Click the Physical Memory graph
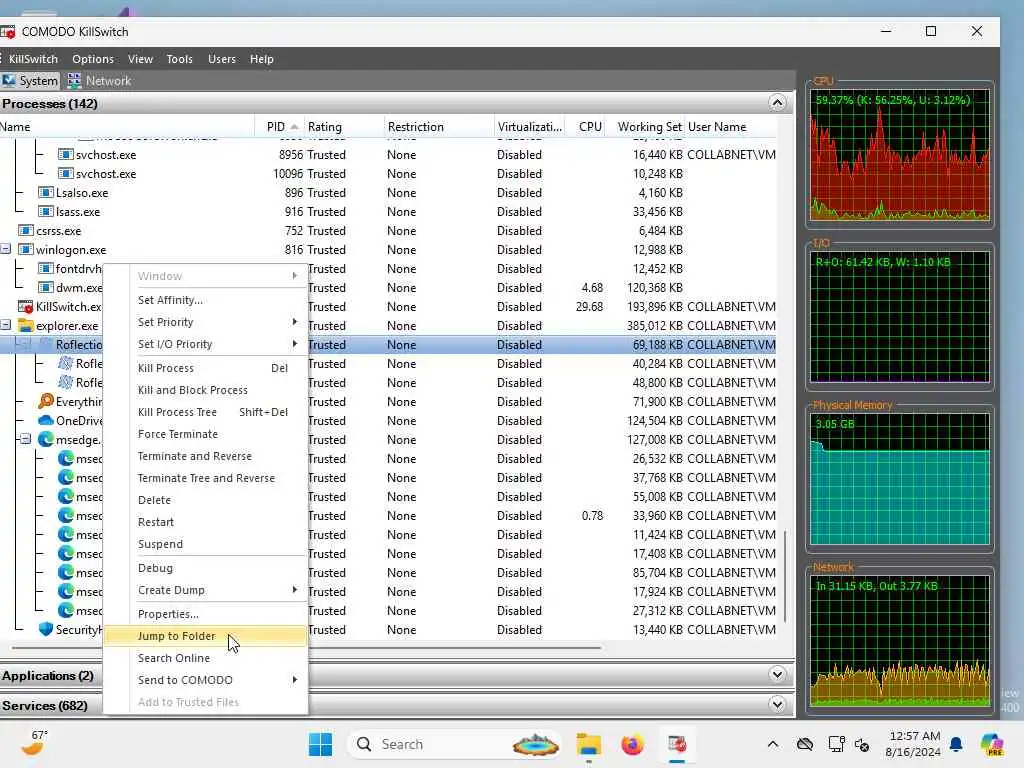Image resolution: width=1024 pixels, height=768 pixels. (x=900, y=479)
